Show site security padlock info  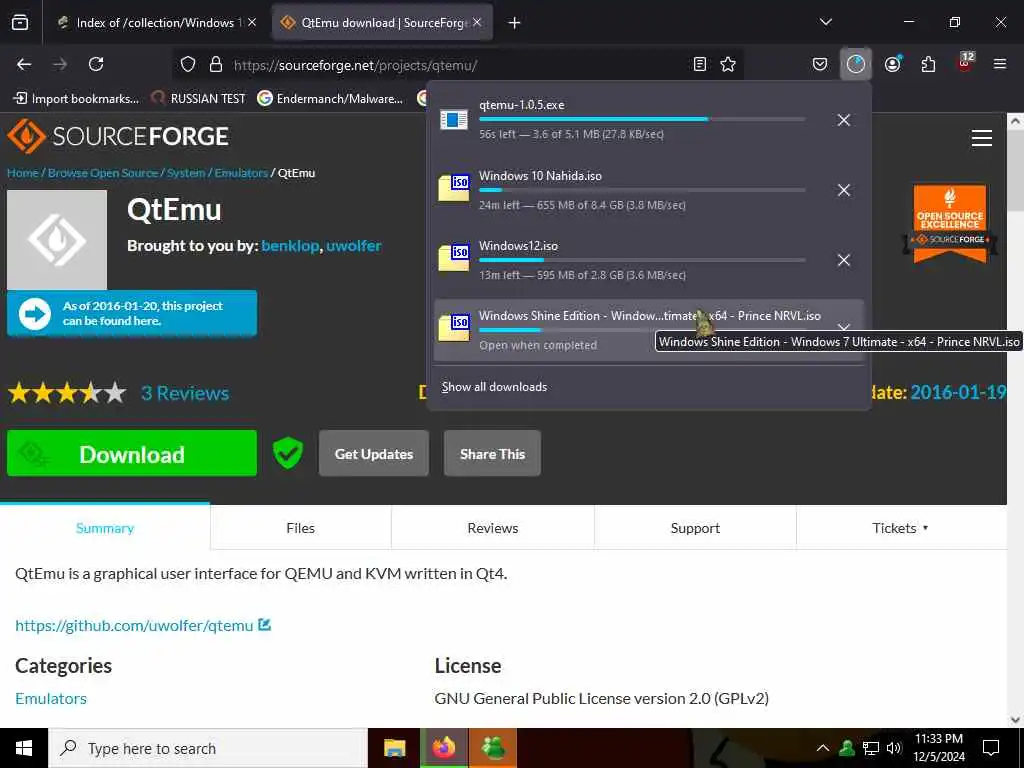[x=216, y=64]
